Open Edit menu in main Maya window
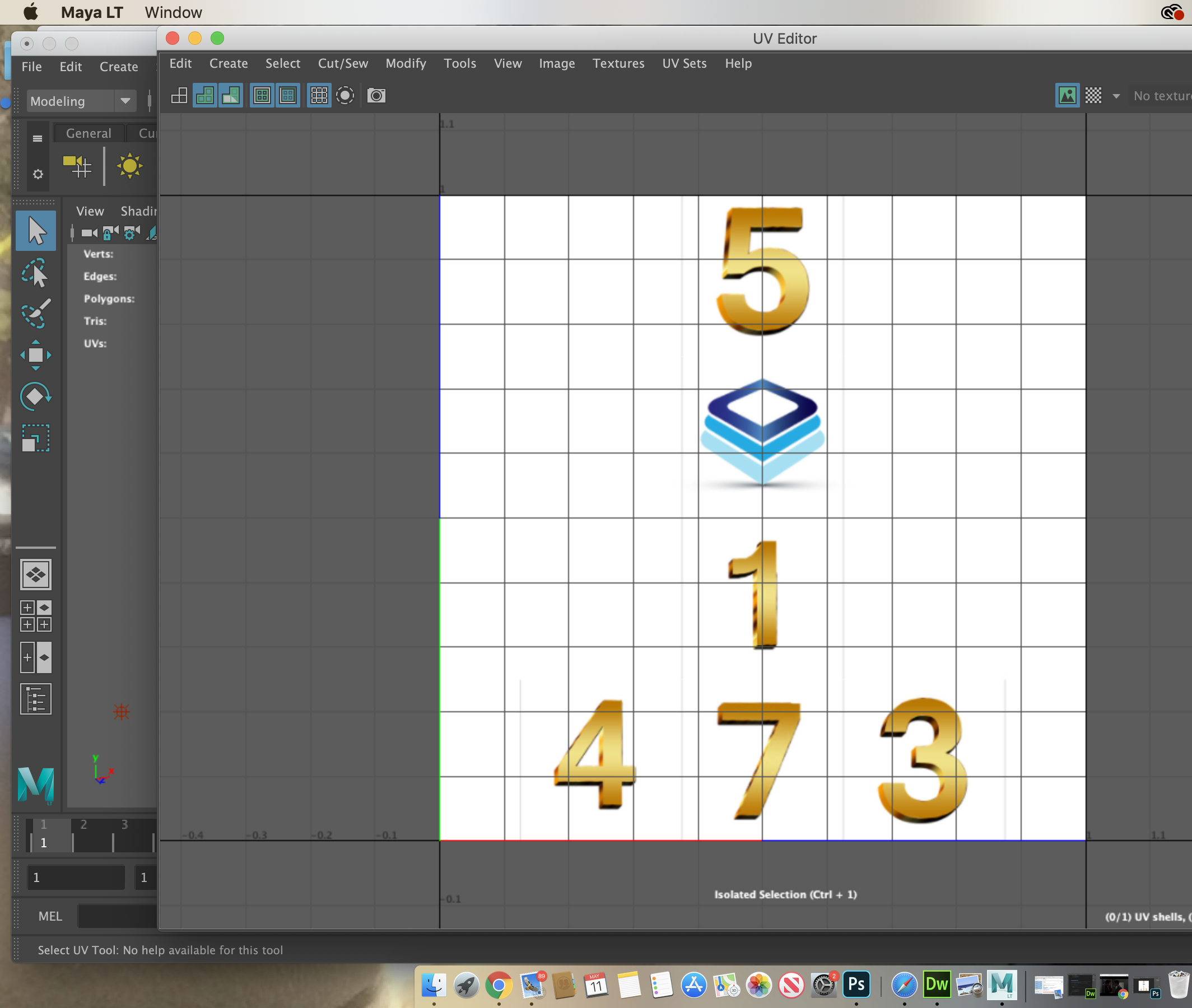 point(71,67)
